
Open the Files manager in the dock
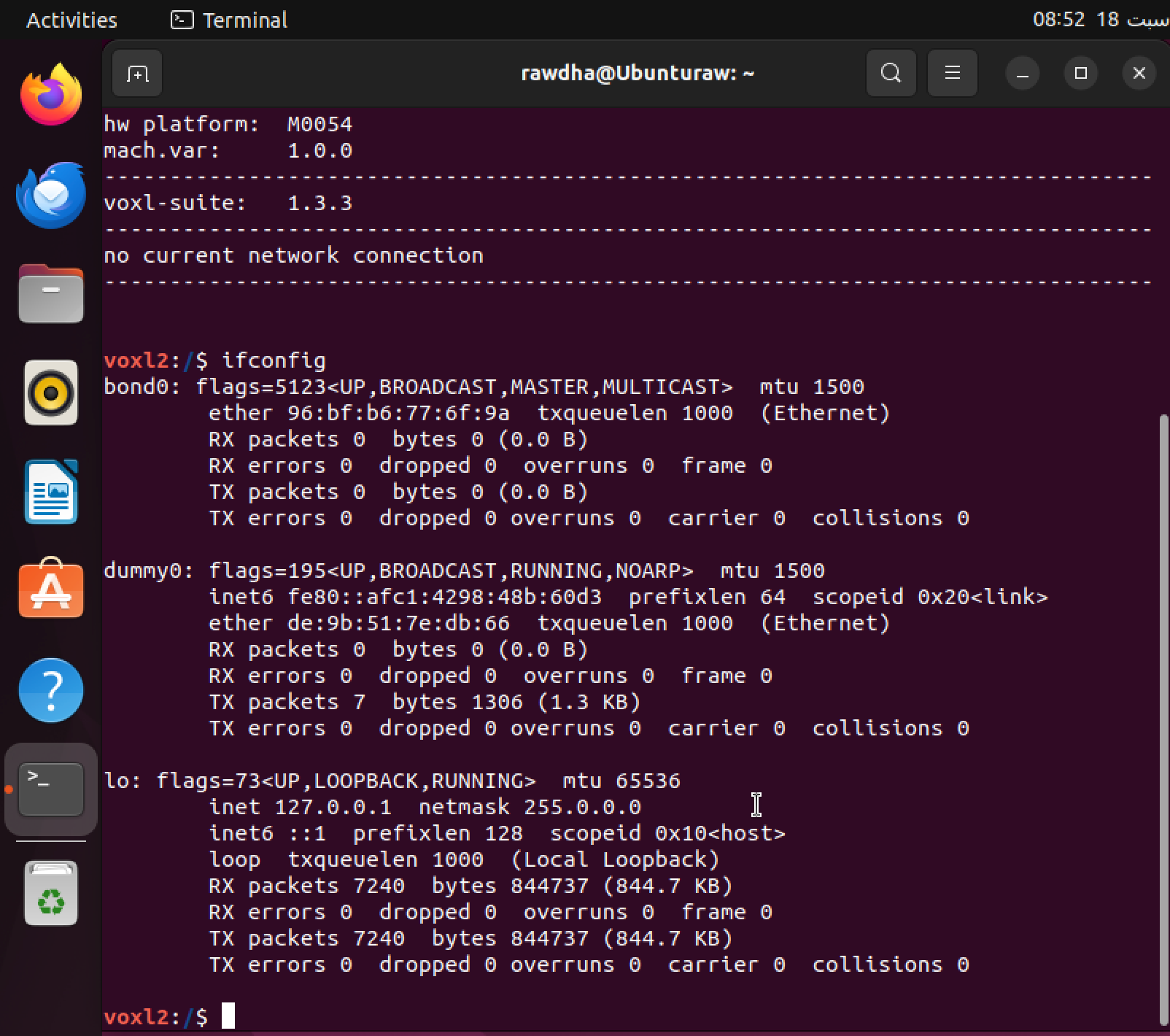[50, 294]
